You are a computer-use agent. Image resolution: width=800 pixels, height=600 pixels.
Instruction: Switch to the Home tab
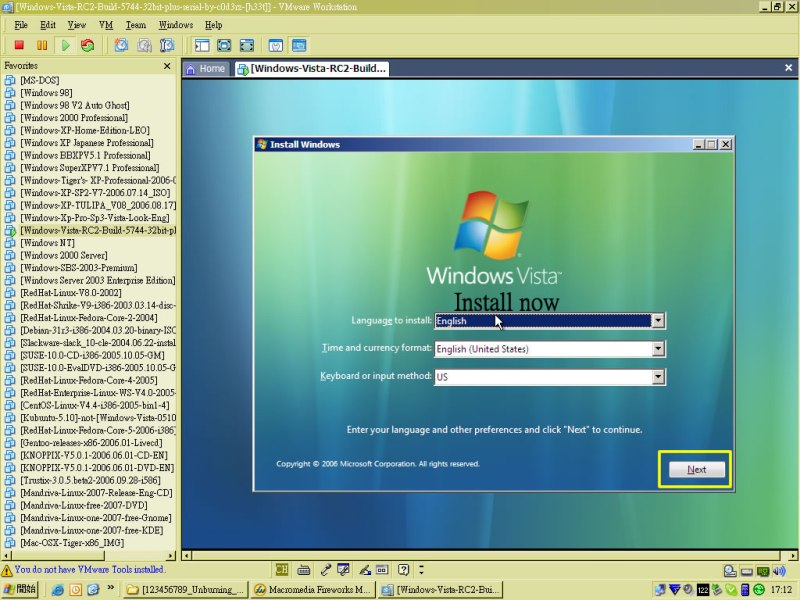tap(206, 68)
